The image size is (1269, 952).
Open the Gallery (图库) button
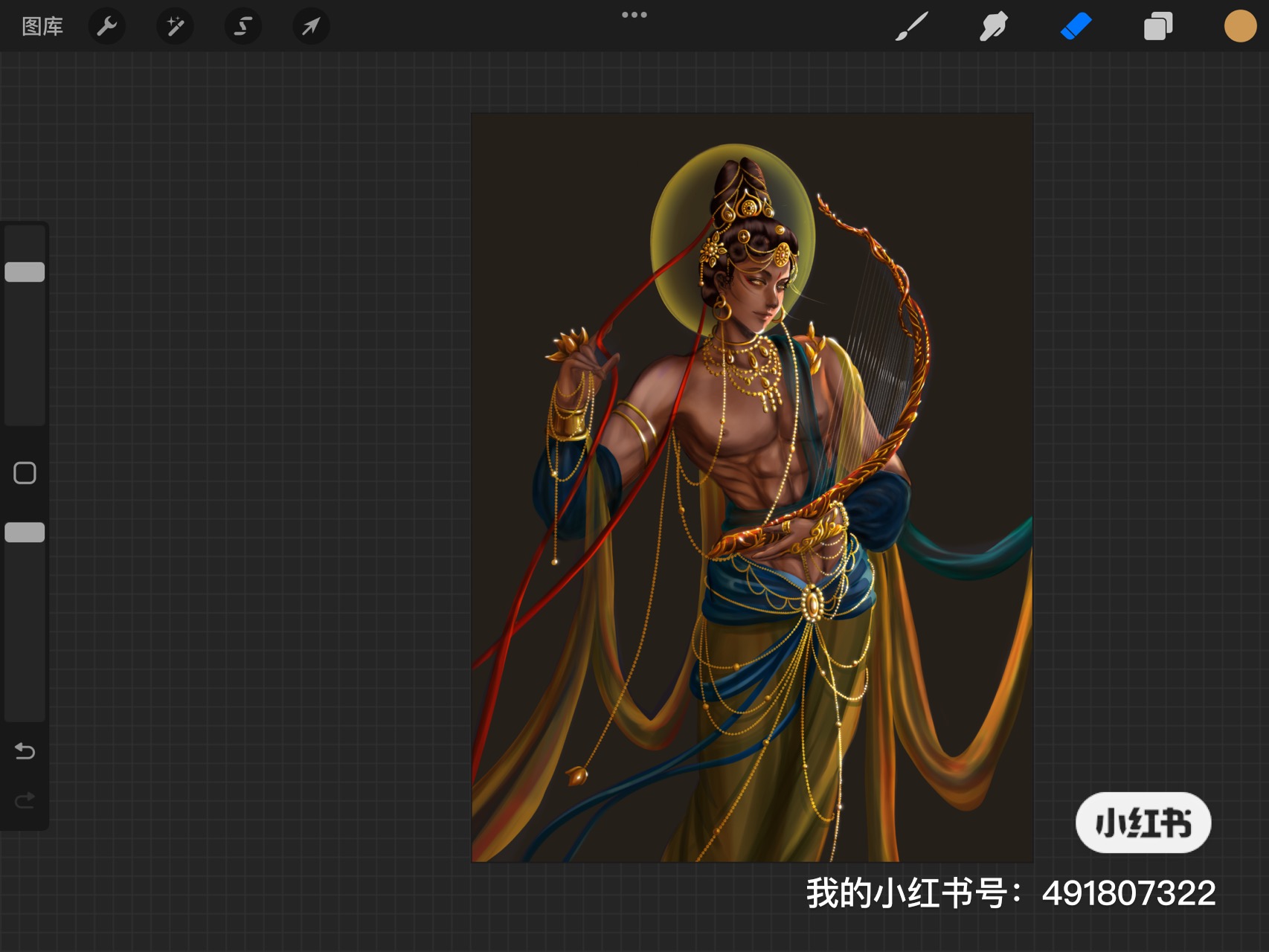tap(42, 27)
